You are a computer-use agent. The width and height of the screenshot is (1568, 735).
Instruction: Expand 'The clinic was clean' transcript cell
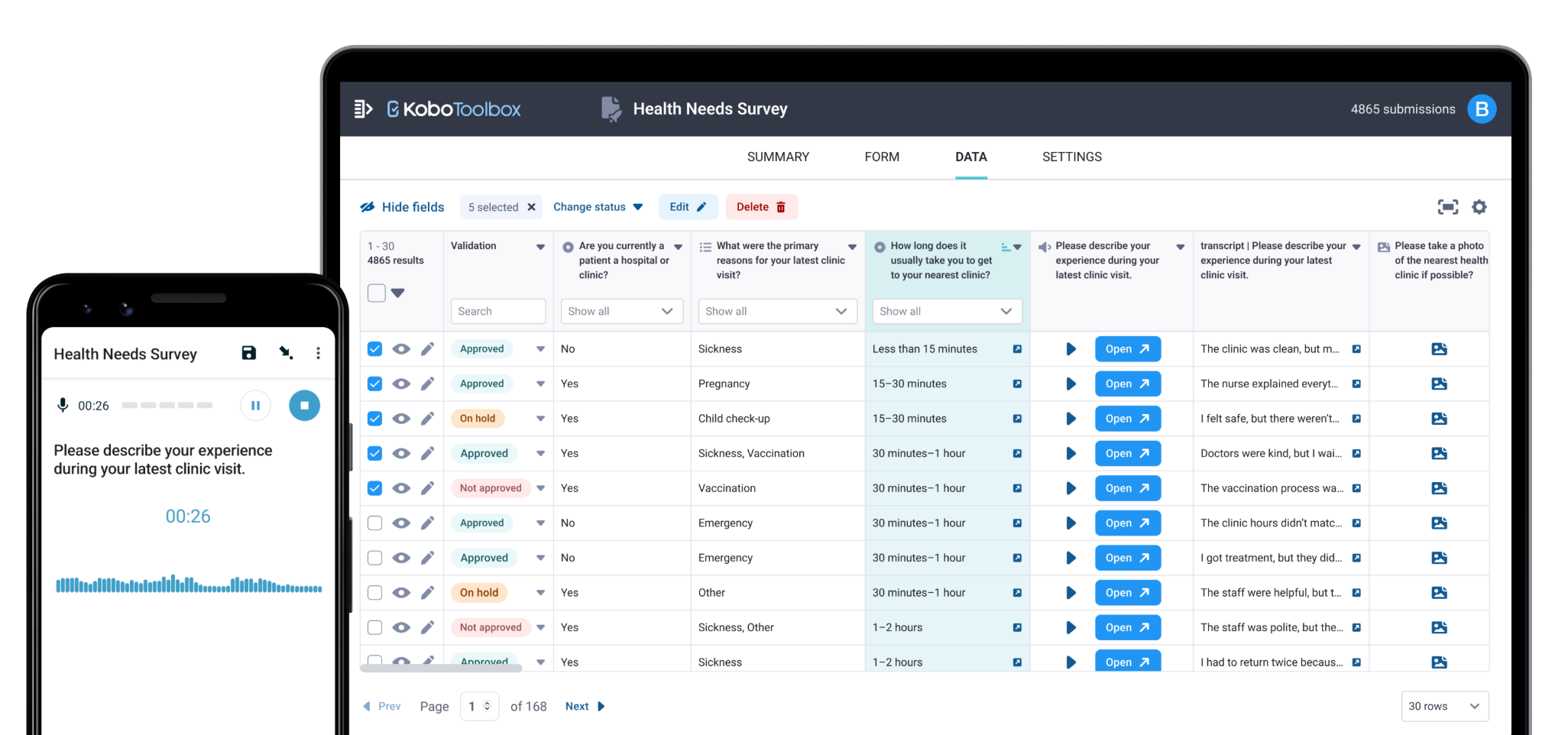(1356, 349)
